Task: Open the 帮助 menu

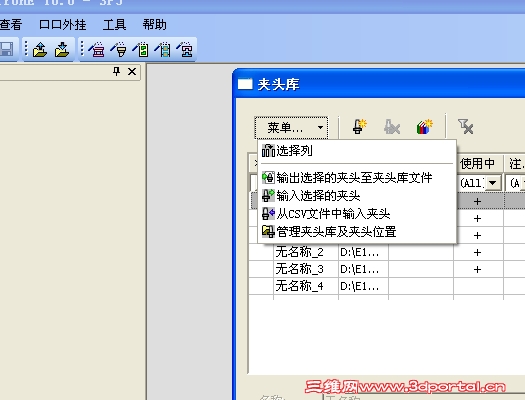Action: (154, 24)
